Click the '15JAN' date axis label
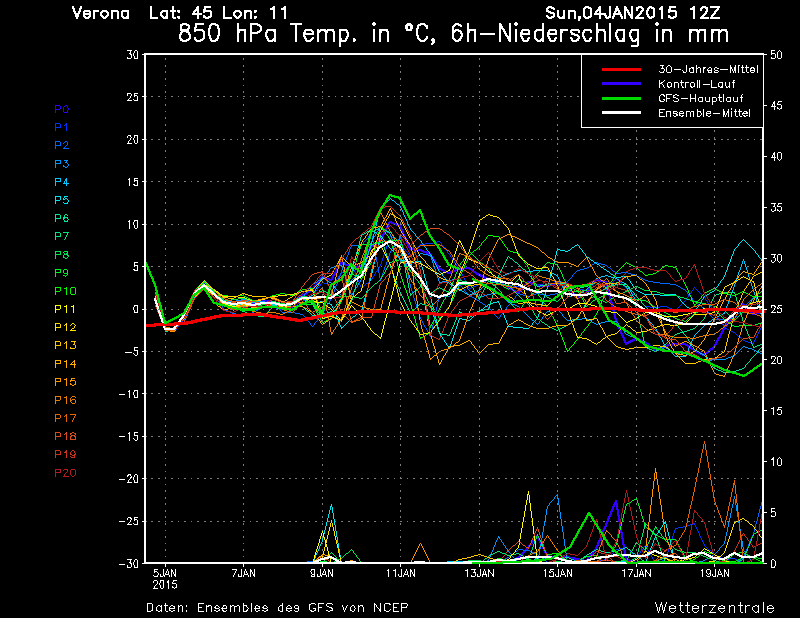This screenshot has width=800, height=618. pyautogui.click(x=558, y=573)
